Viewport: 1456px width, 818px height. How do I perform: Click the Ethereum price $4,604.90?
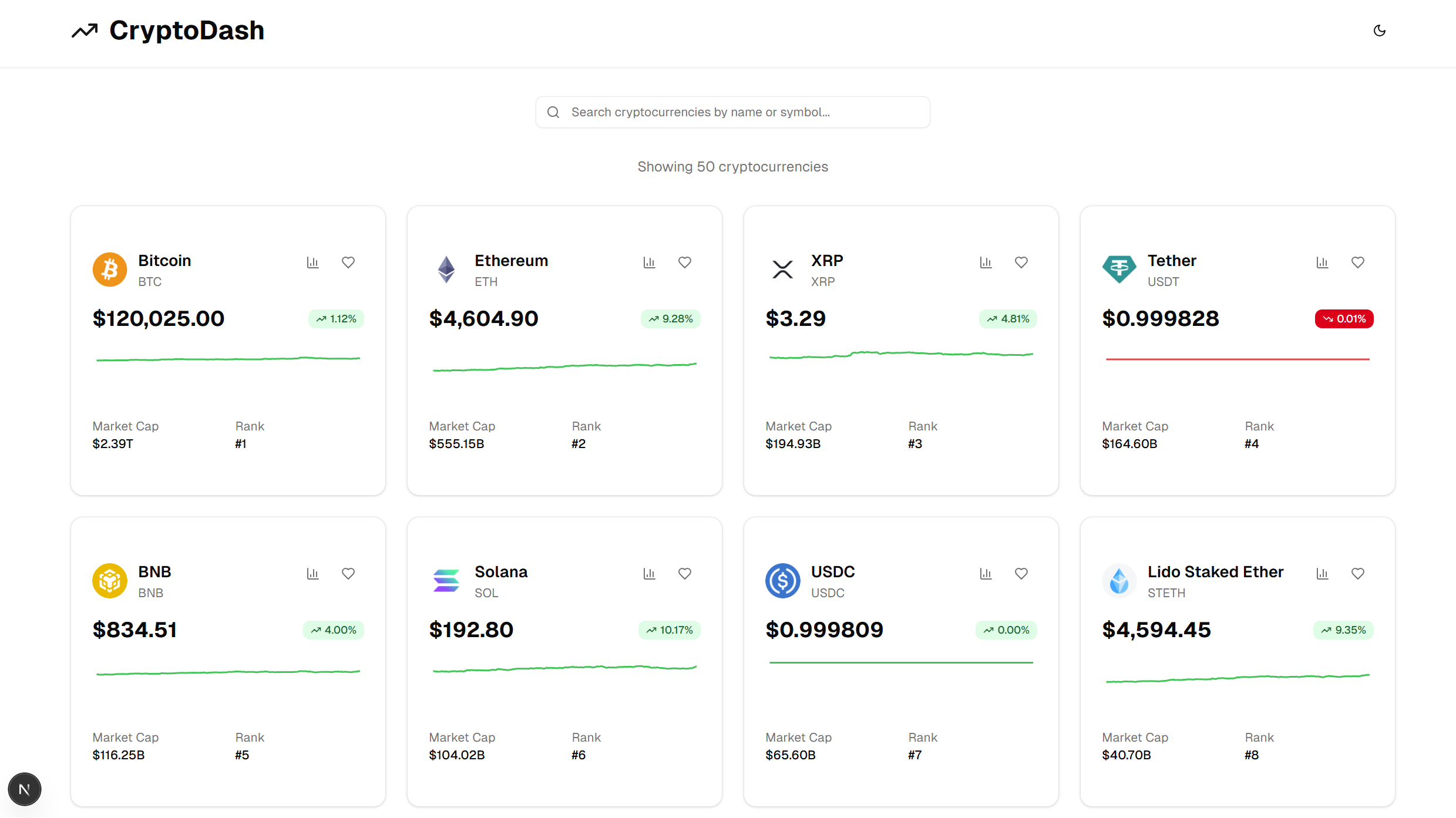483,319
